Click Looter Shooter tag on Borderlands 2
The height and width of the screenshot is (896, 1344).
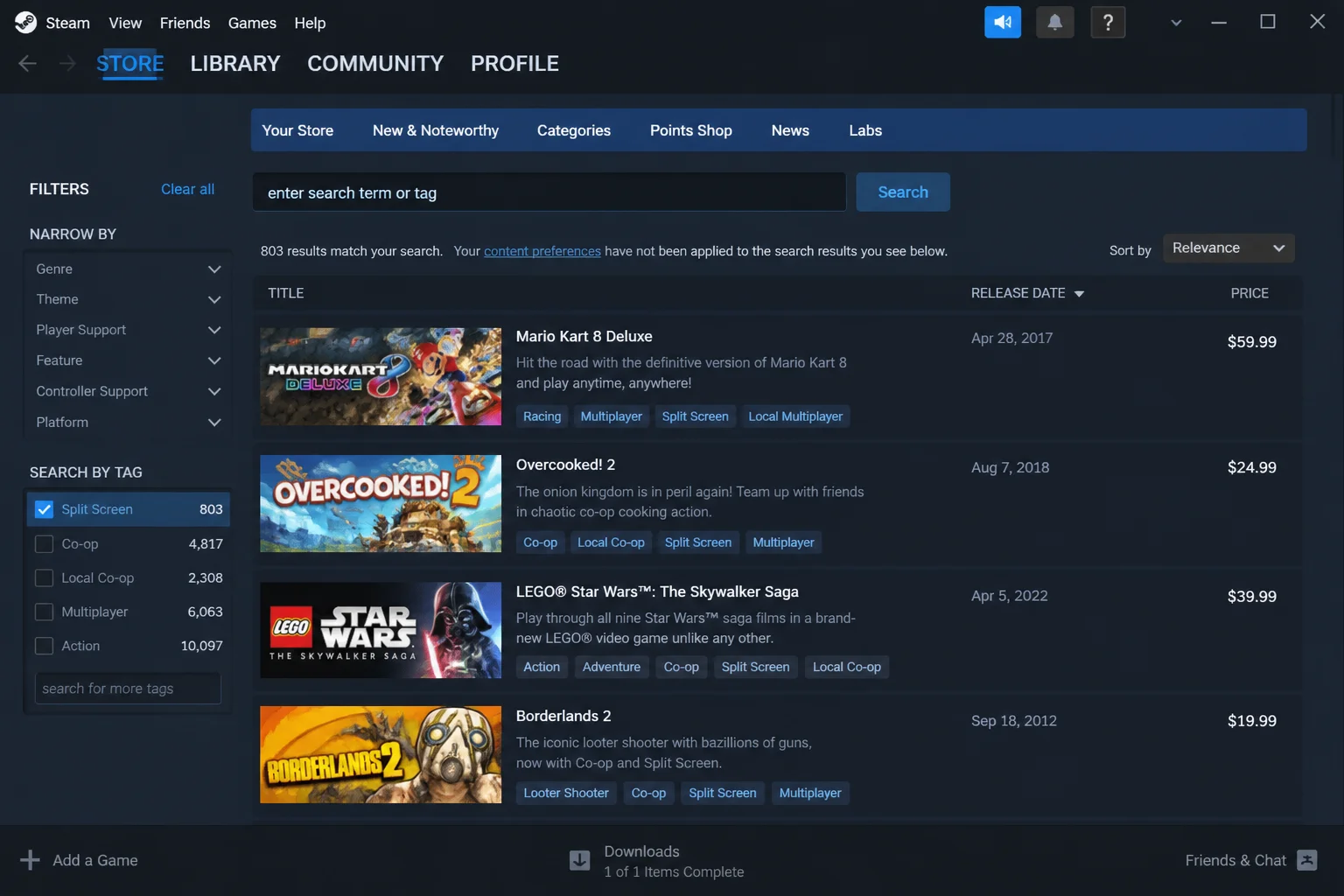point(566,793)
